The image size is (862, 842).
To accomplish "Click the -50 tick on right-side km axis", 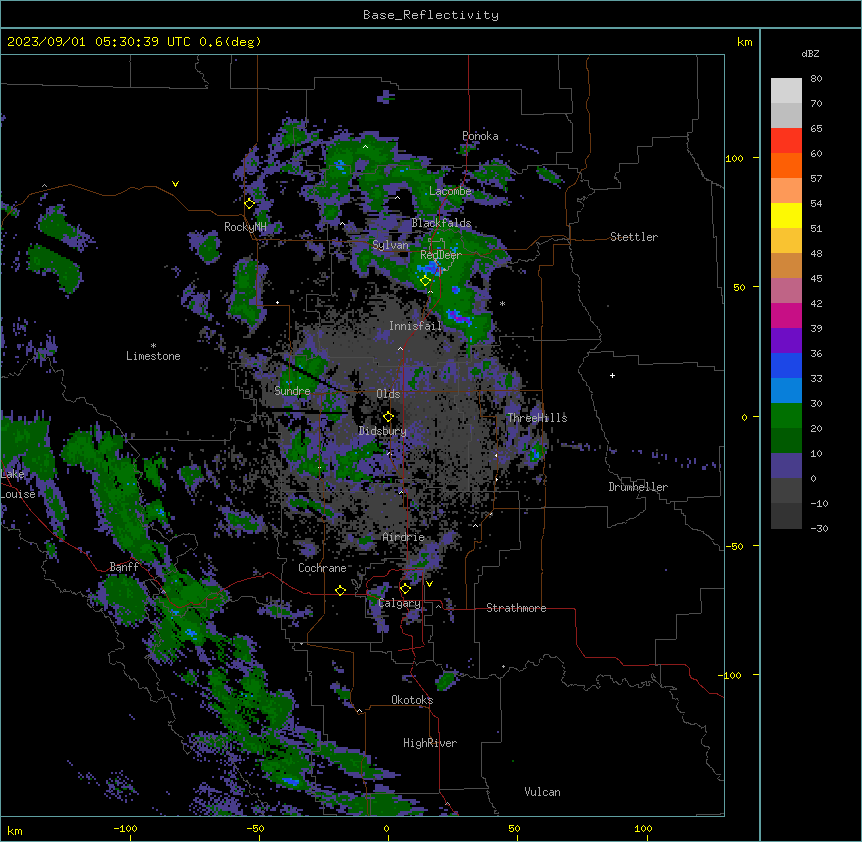I will (734, 546).
